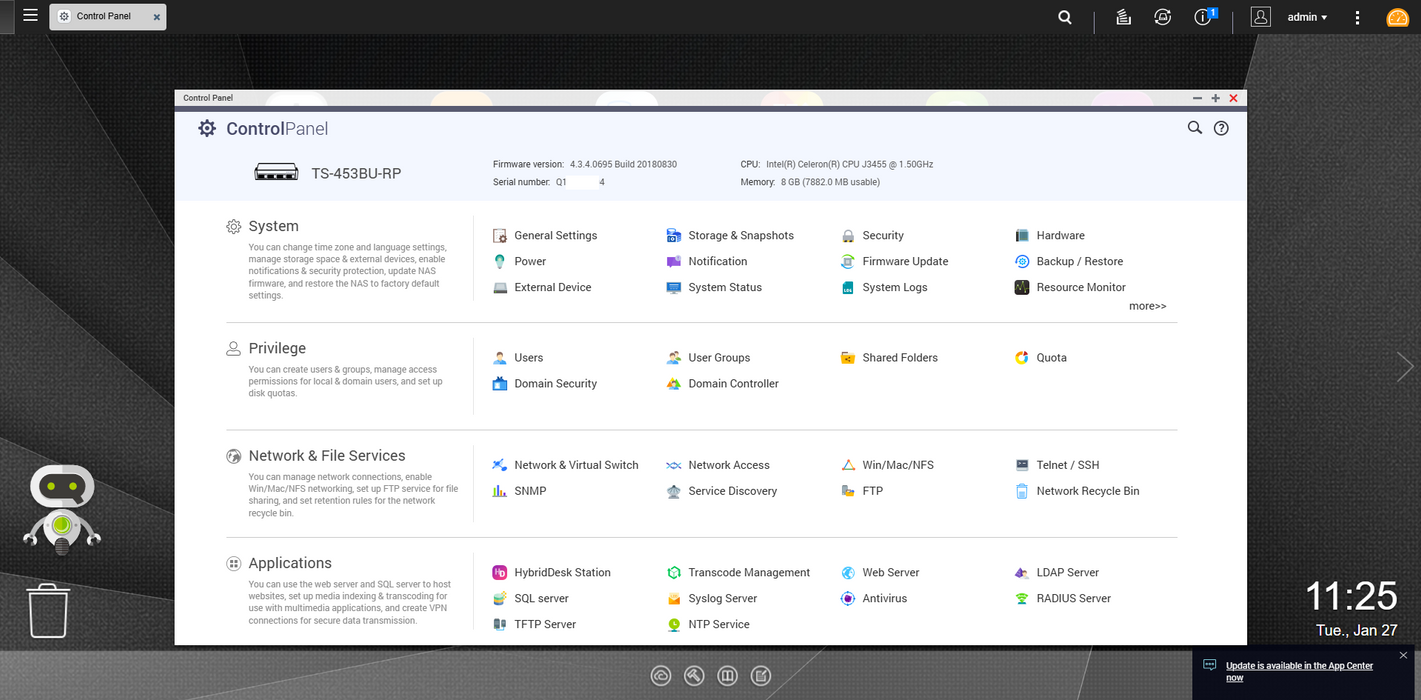This screenshot has height=700, width=1421.
Task: Open Quota settings
Action: point(1041,358)
